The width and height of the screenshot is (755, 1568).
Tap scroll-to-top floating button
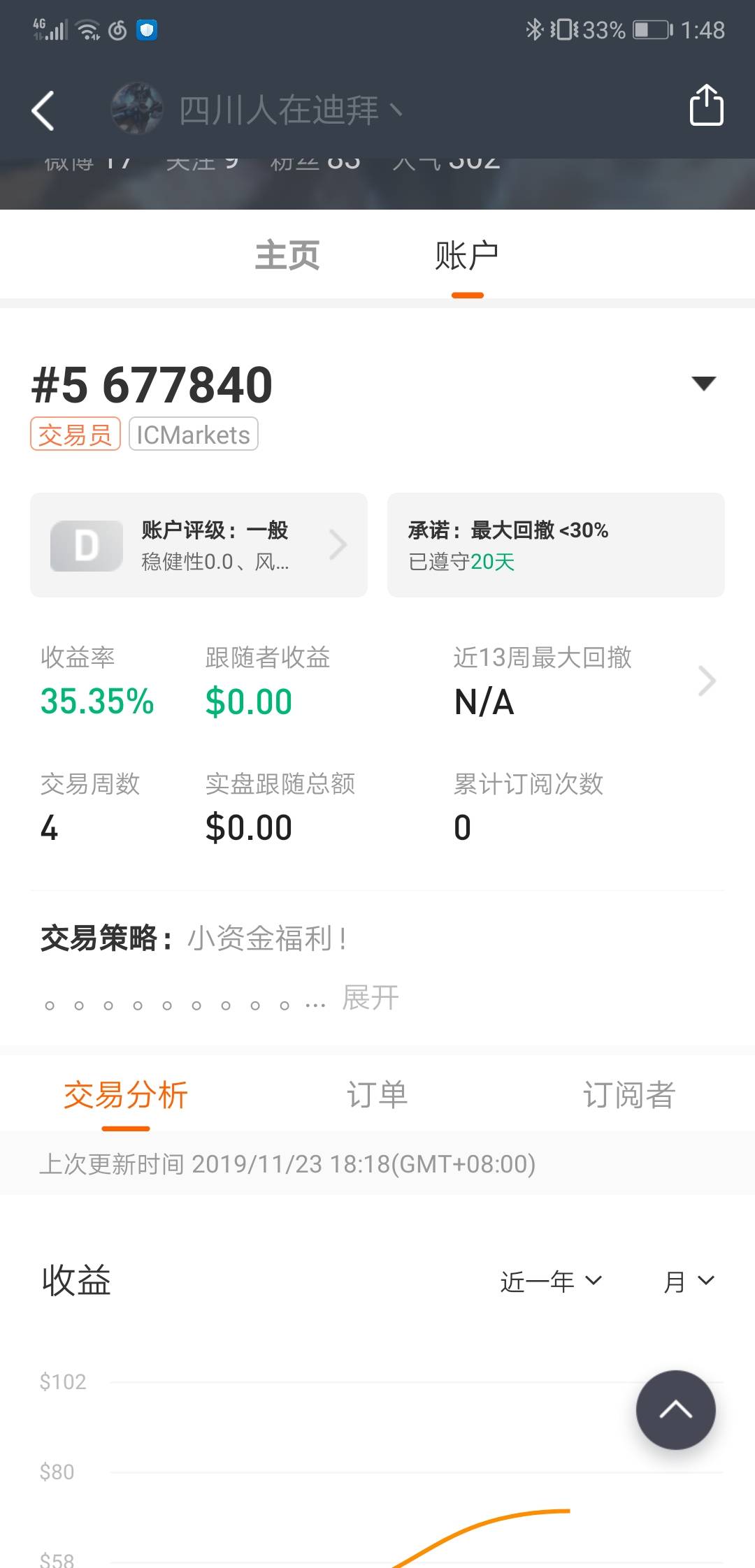[x=675, y=1409]
